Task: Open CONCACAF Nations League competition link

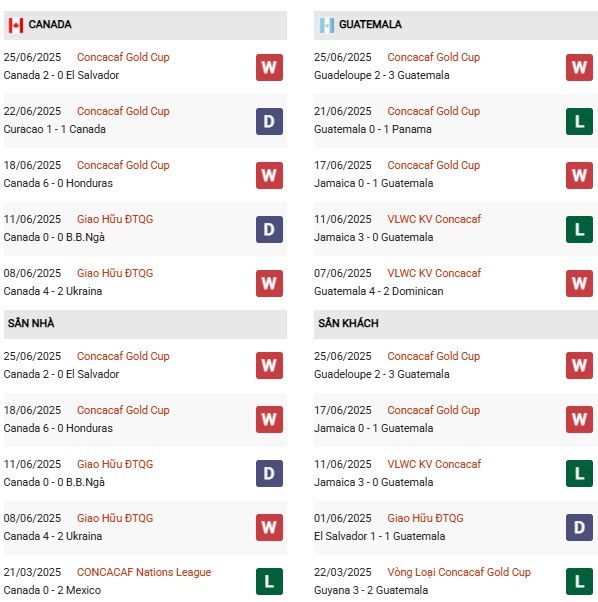Action: point(144,572)
